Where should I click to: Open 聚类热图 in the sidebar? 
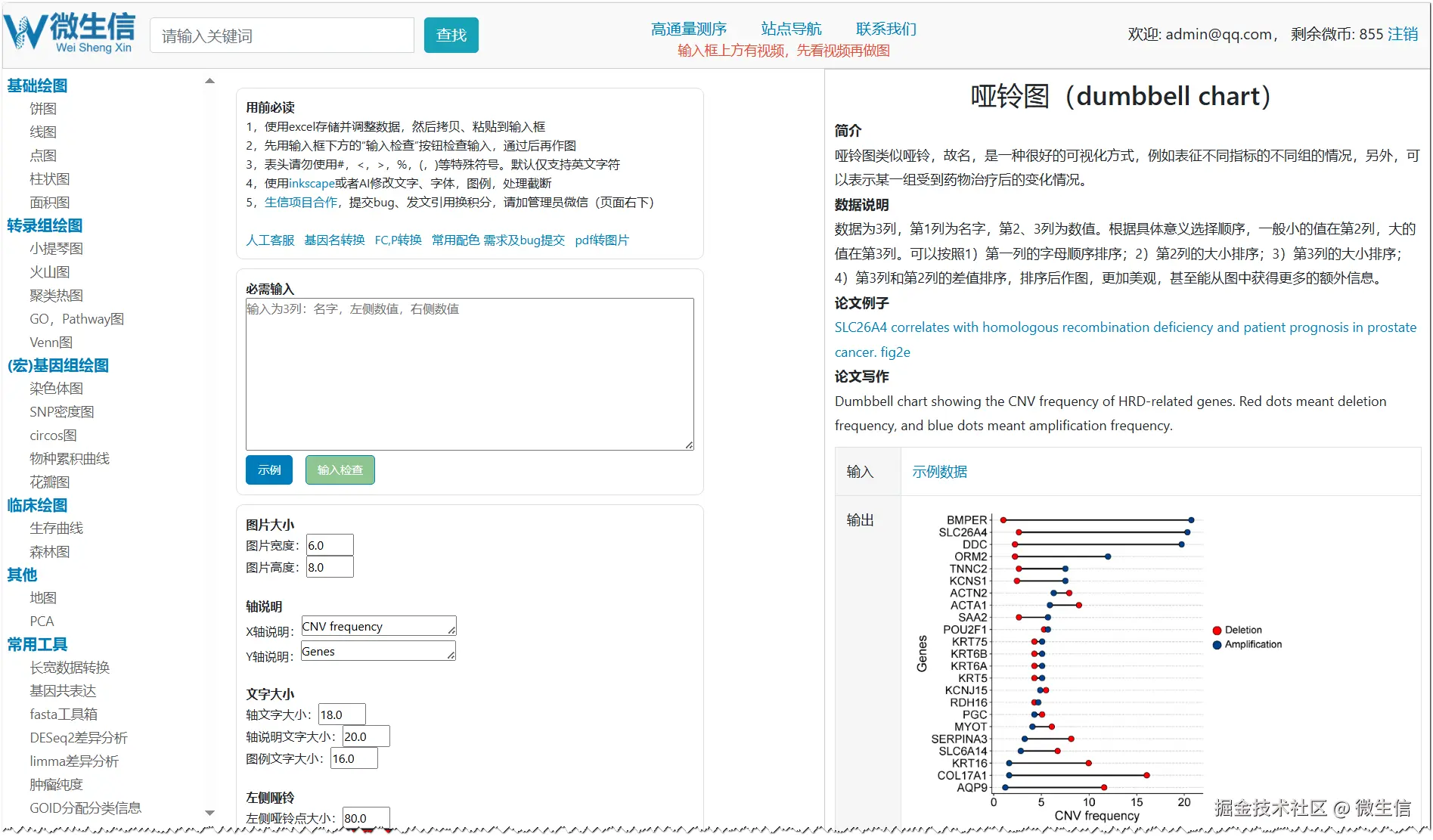(x=57, y=296)
